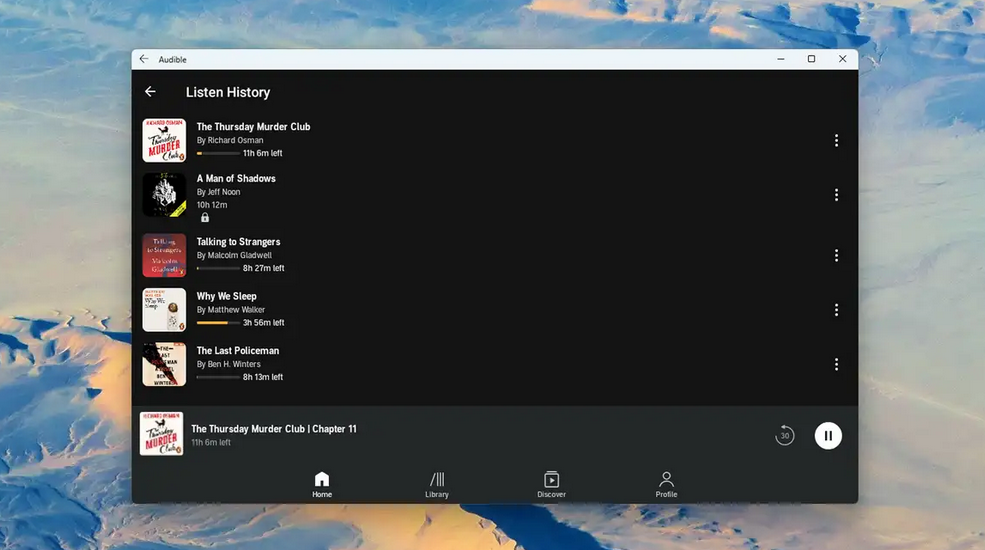Open options menu for A Man of Shadows

point(836,195)
